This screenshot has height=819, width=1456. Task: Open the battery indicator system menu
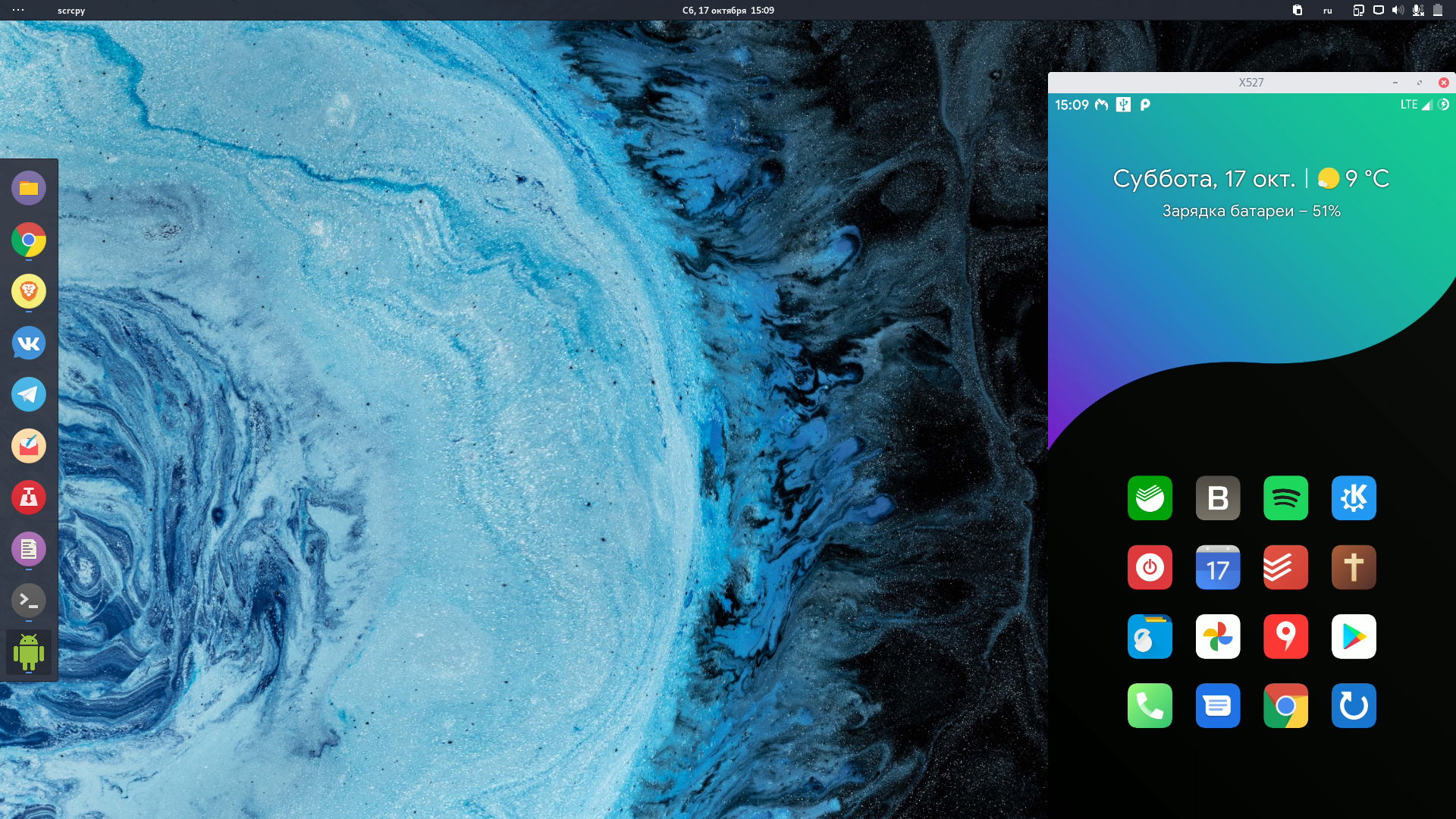[x=1438, y=10]
